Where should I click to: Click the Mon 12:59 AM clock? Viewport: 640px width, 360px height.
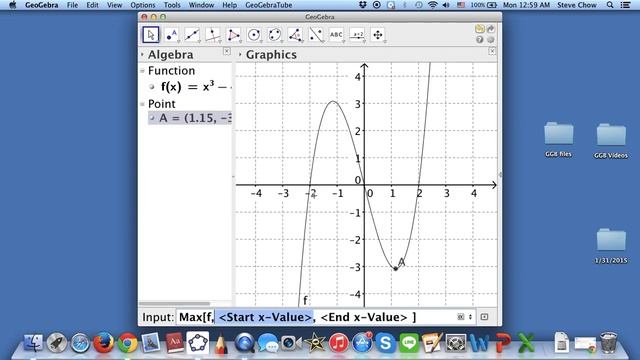click(526, 5)
